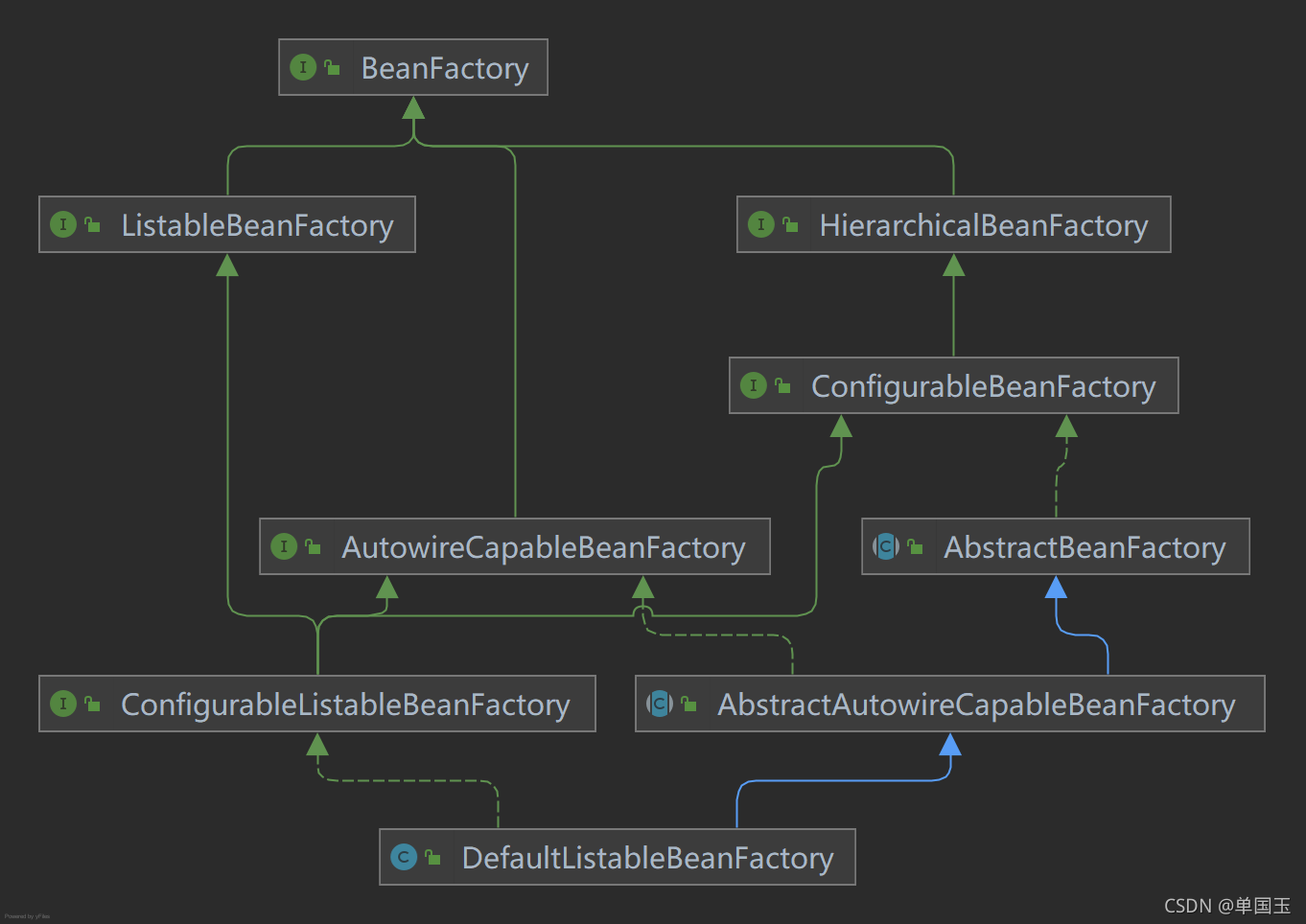Click the lock icon in the AbstractAutowireCapableBeanFactory node

point(688,704)
